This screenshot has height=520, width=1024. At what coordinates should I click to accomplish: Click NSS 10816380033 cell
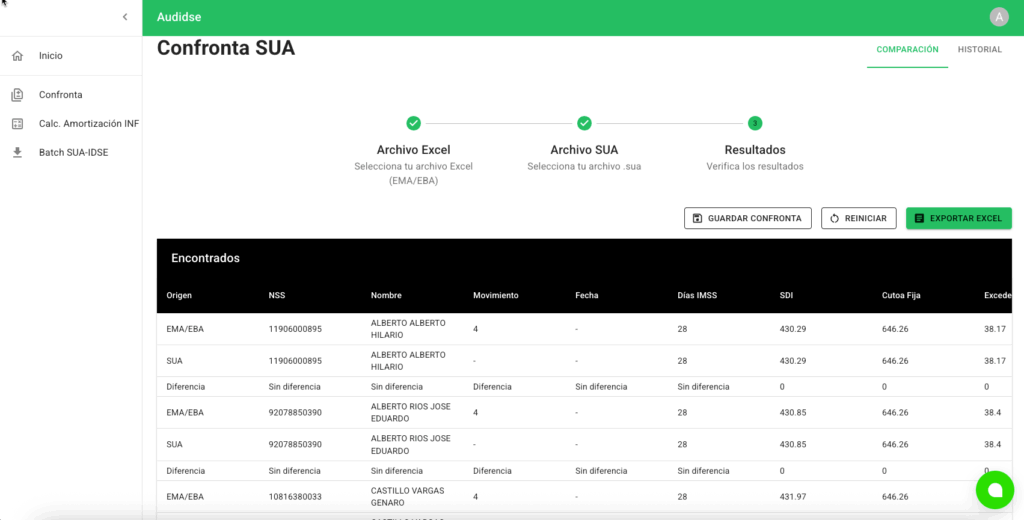pos(295,496)
